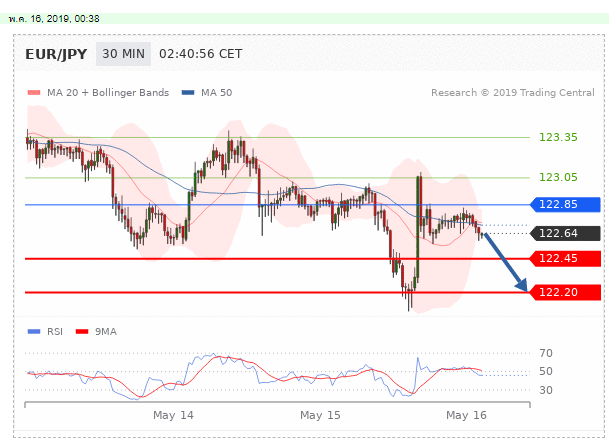This screenshot has width=609, height=445.
Task: Click the RSI legend label
Action: coord(55,332)
